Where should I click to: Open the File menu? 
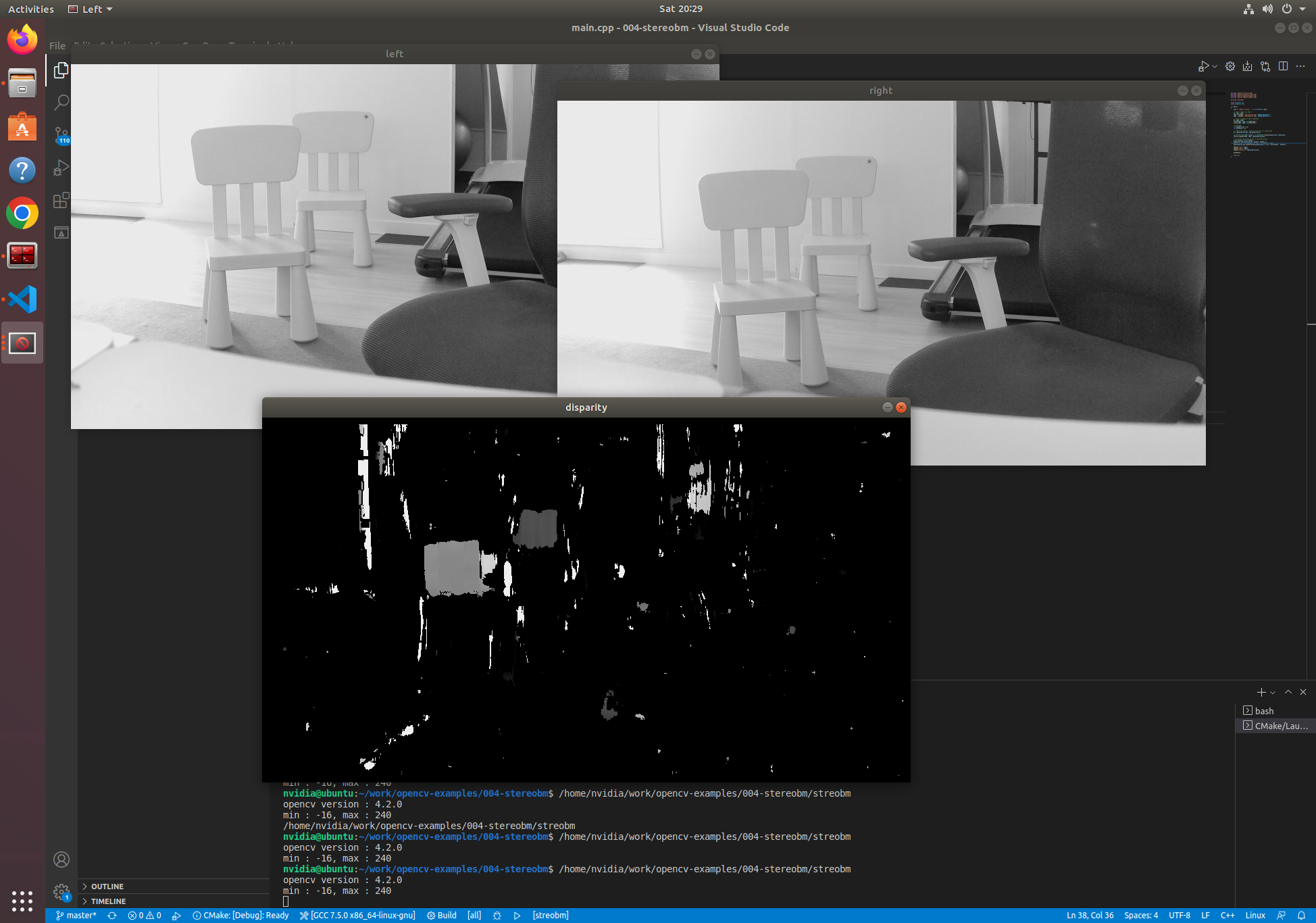[x=57, y=46]
